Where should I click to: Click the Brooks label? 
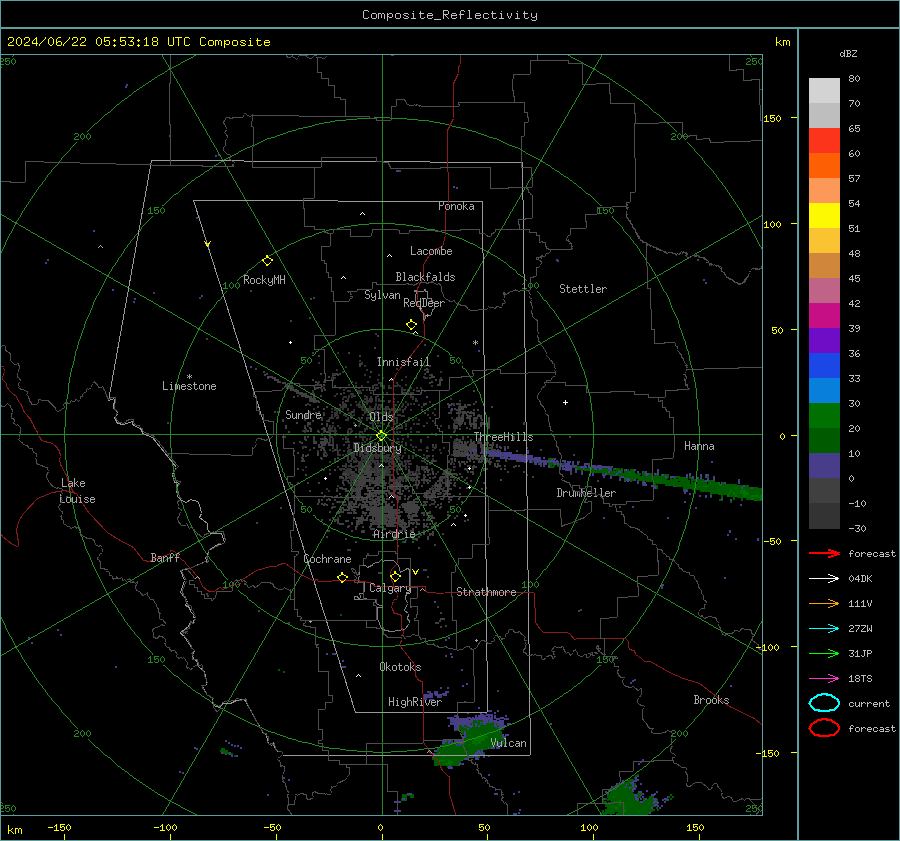point(711,700)
